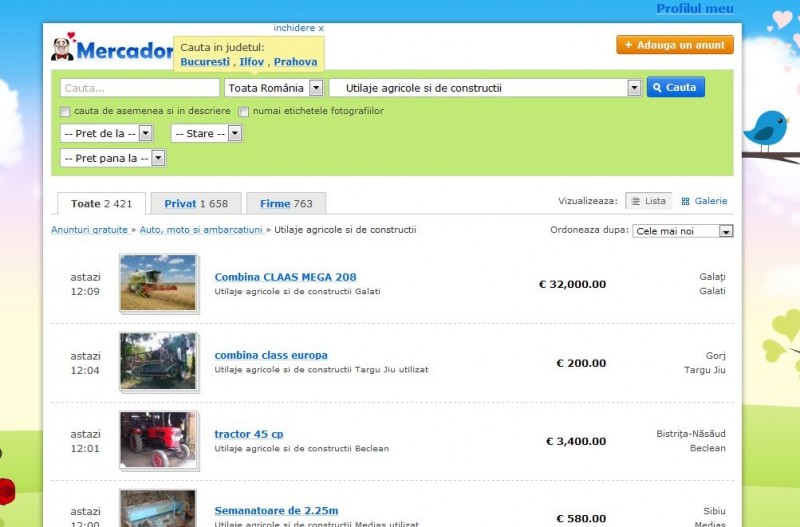
Task: Toggle photo labels only checkbox
Action: pos(244,111)
